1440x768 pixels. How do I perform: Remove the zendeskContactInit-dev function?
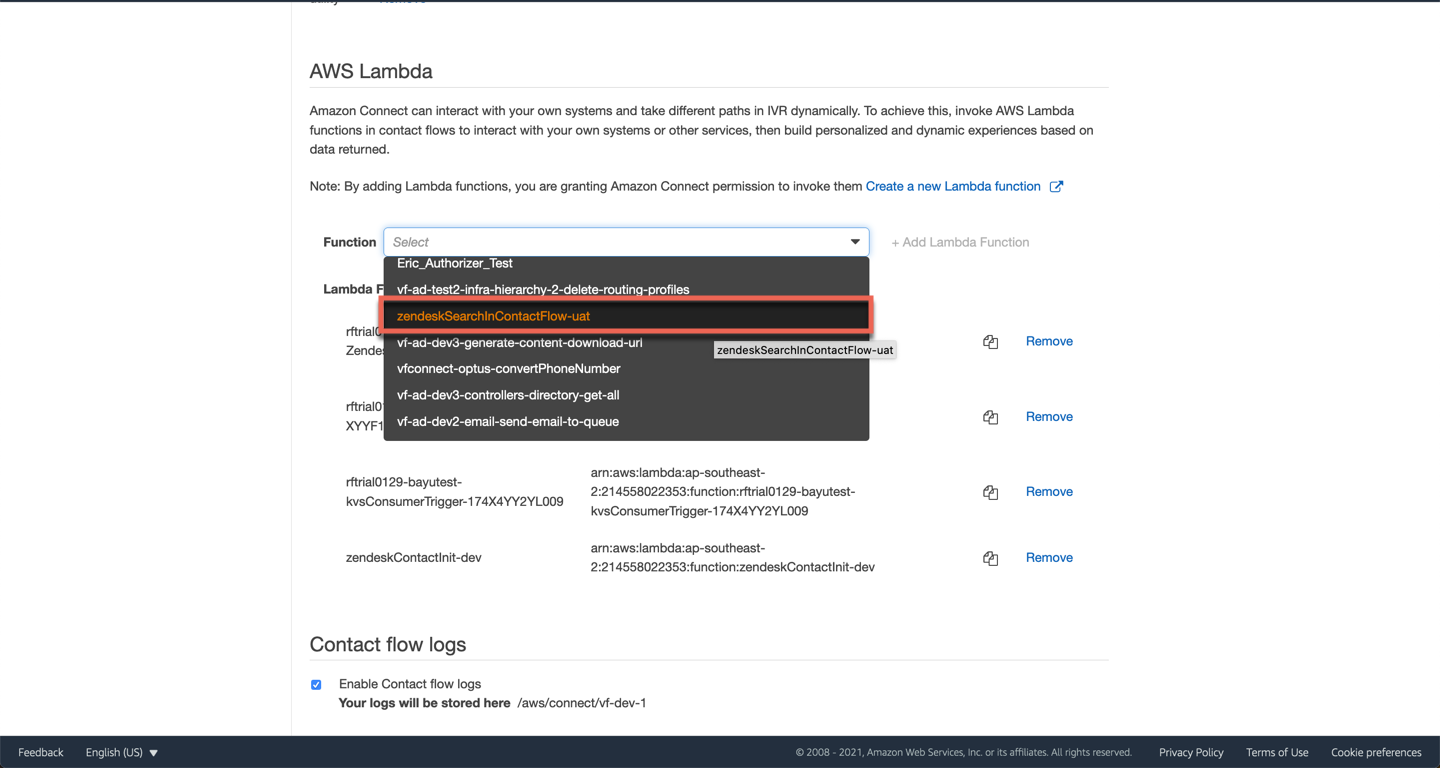1049,558
